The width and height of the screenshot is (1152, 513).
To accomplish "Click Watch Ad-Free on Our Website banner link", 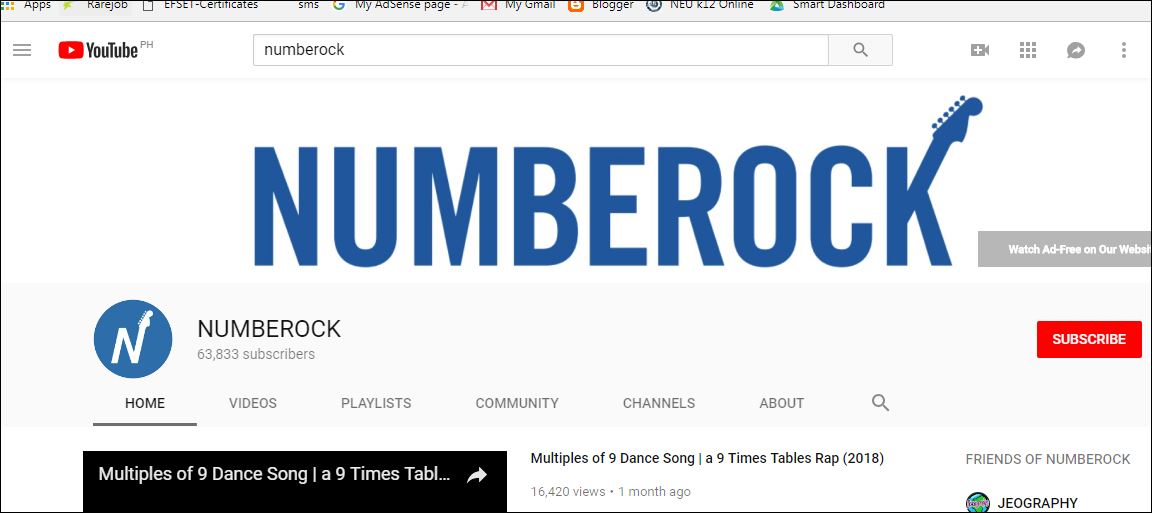I will click(x=1065, y=249).
